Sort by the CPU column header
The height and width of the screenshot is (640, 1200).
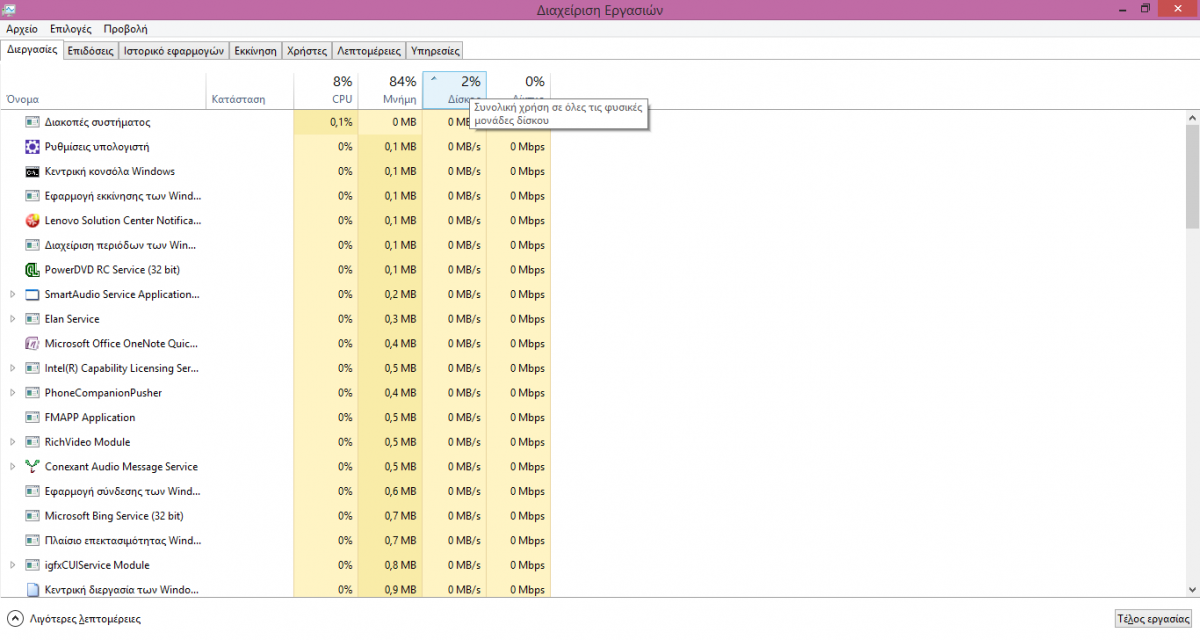(x=326, y=90)
